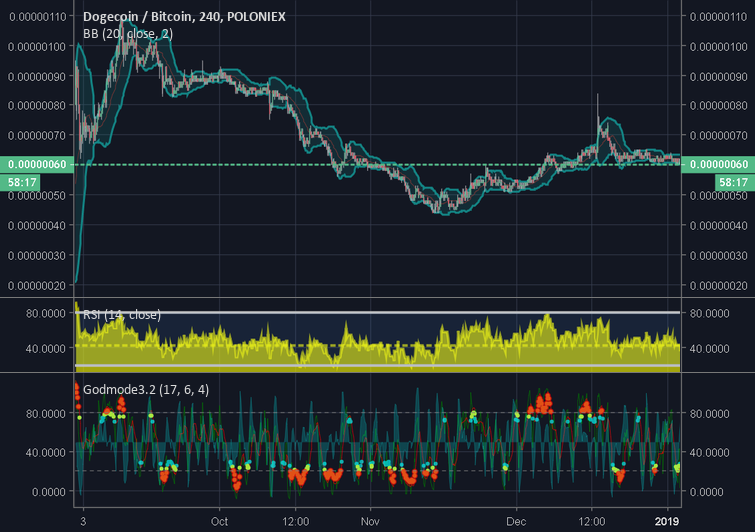The height and width of the screenshot is (532, 755).
Task: Click RSI pane 40.0000 label on left axis
Action: [46, 348]
